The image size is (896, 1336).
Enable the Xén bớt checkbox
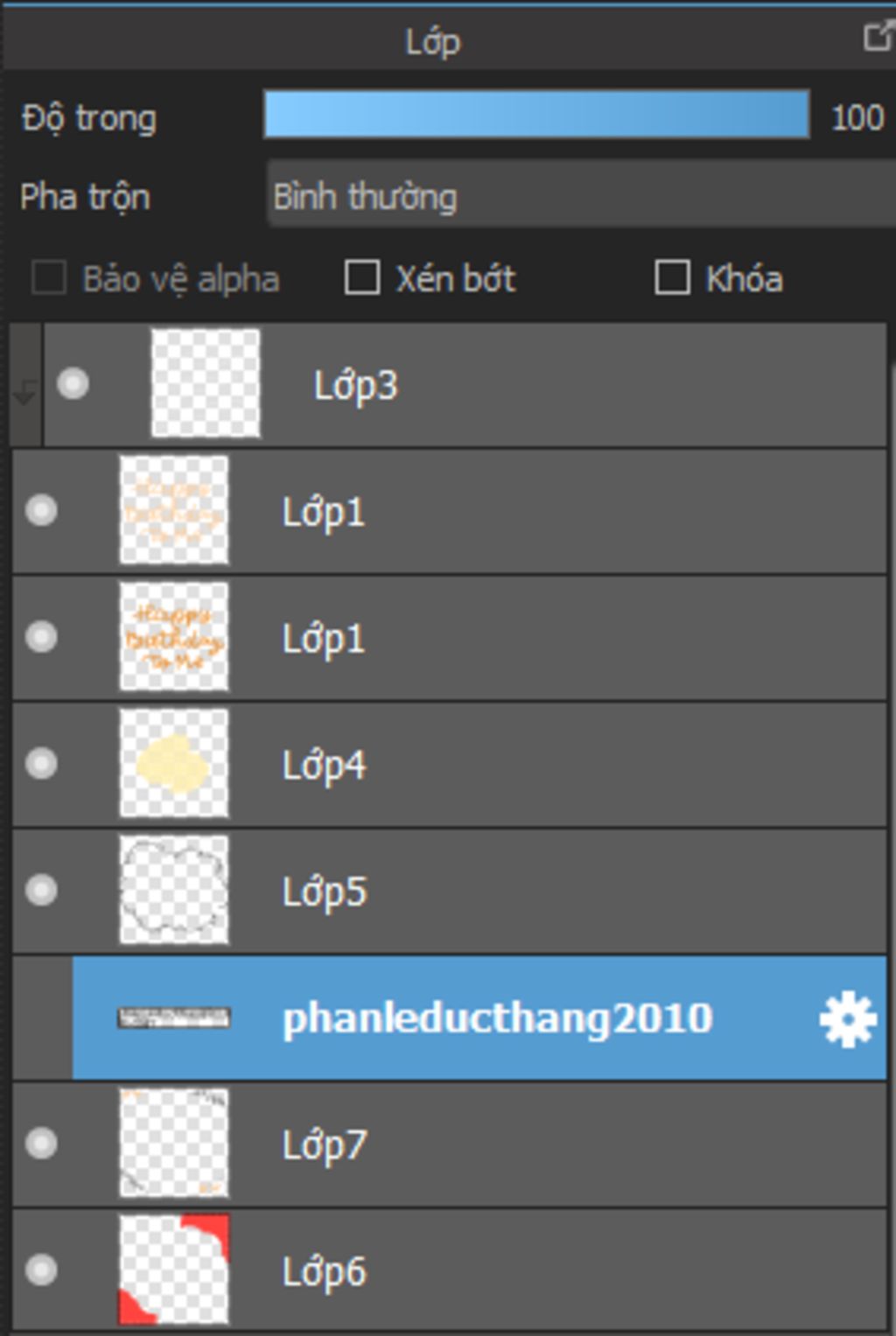pyautogui.click(x=362, y=278)
